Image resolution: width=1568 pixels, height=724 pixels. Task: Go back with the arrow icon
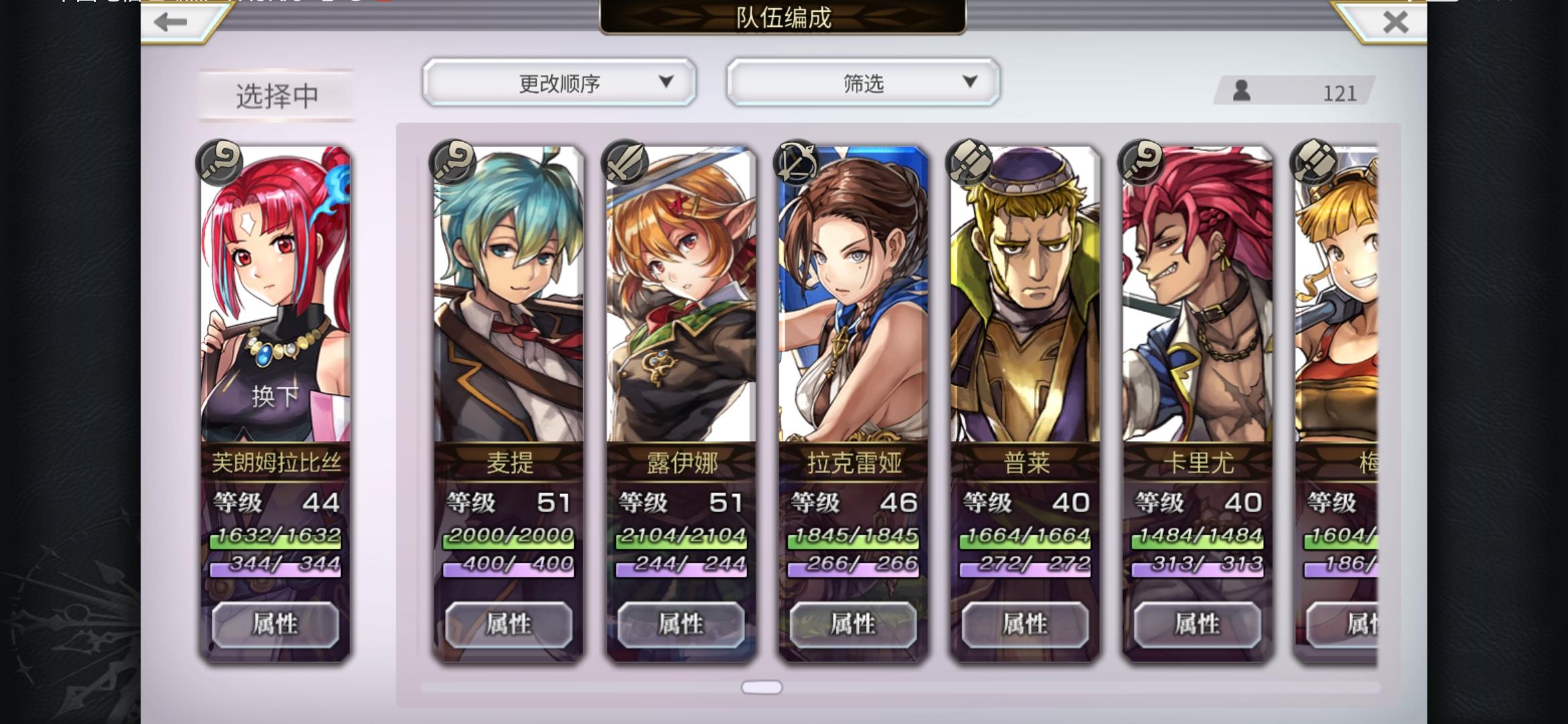coord(170,22)
